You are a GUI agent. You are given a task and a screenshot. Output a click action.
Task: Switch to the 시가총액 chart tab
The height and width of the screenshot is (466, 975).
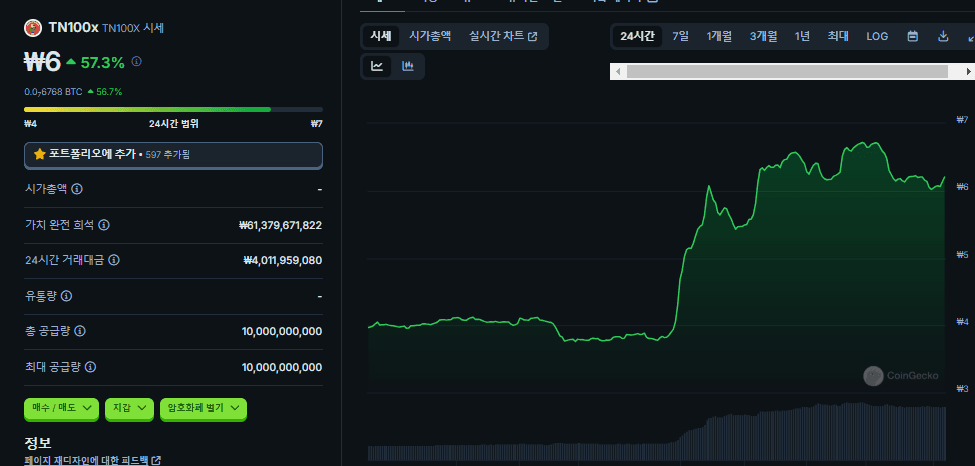430,36
